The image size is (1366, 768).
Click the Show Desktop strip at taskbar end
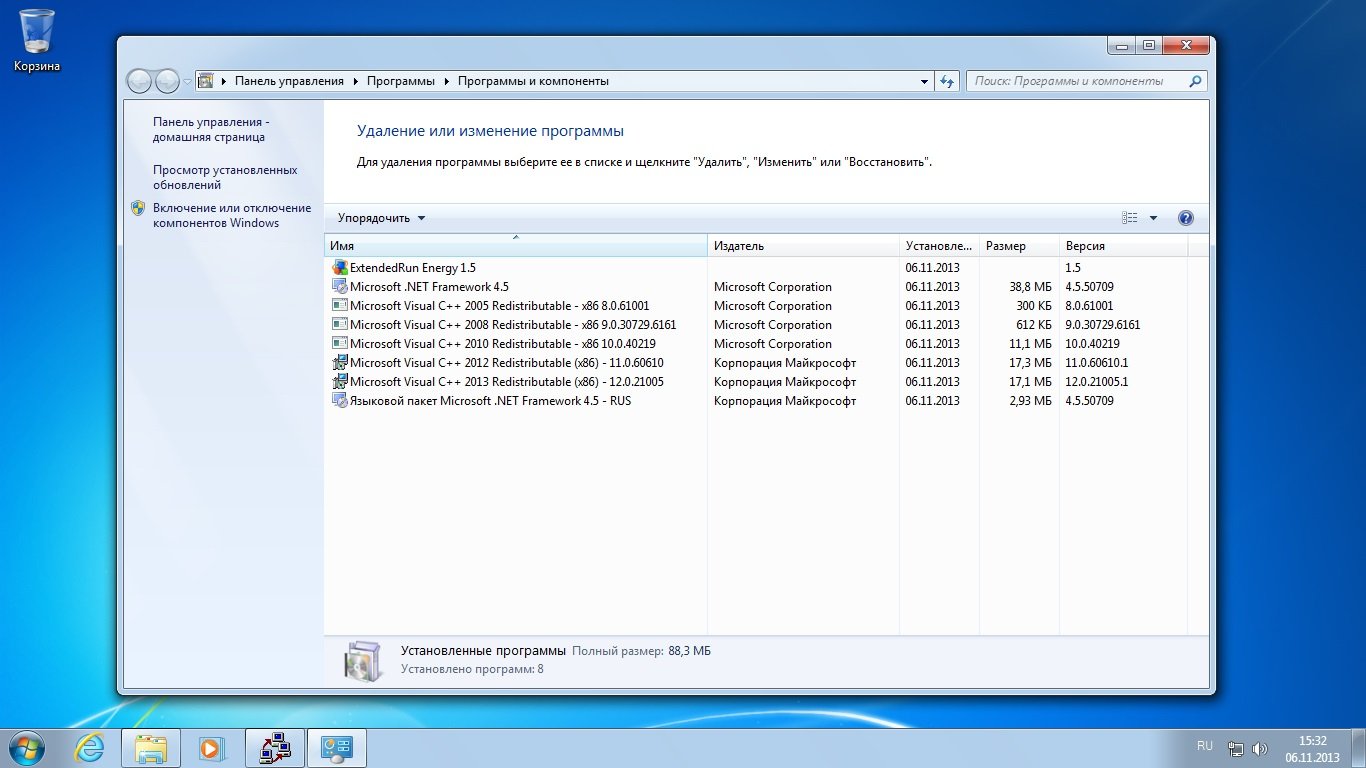[1358, 748]
